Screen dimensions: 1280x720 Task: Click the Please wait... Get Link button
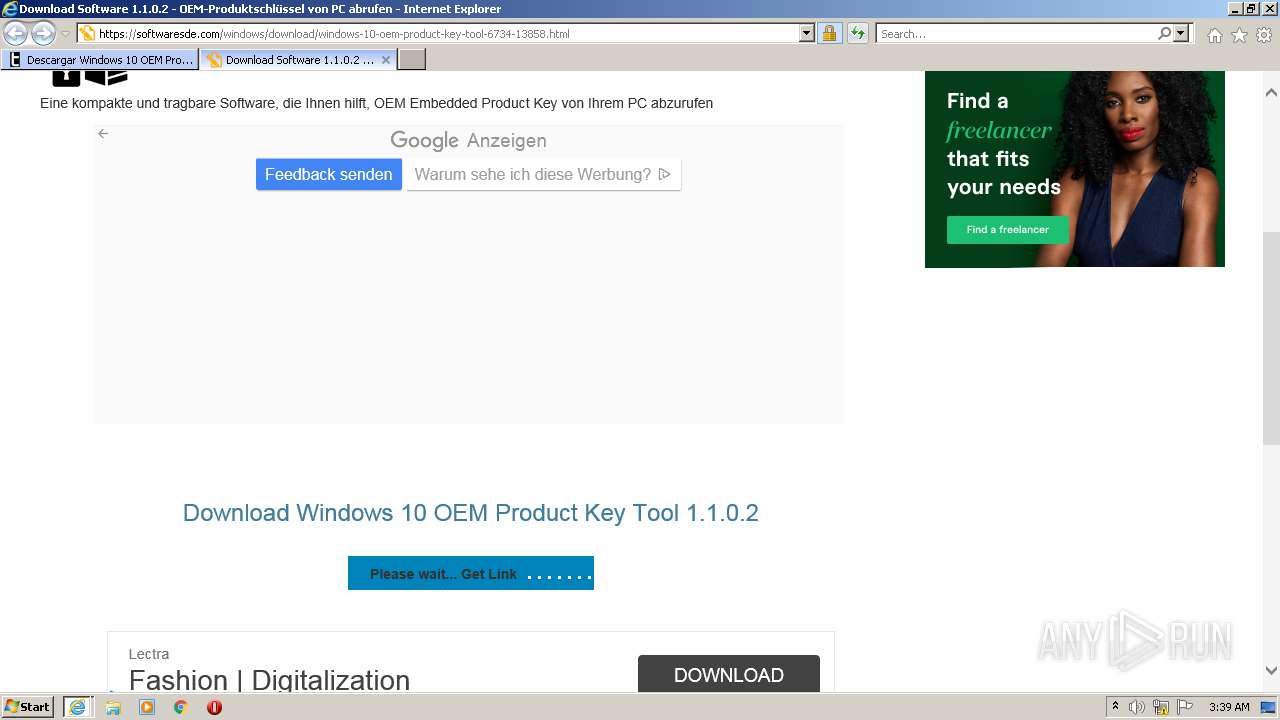(471, 573)
